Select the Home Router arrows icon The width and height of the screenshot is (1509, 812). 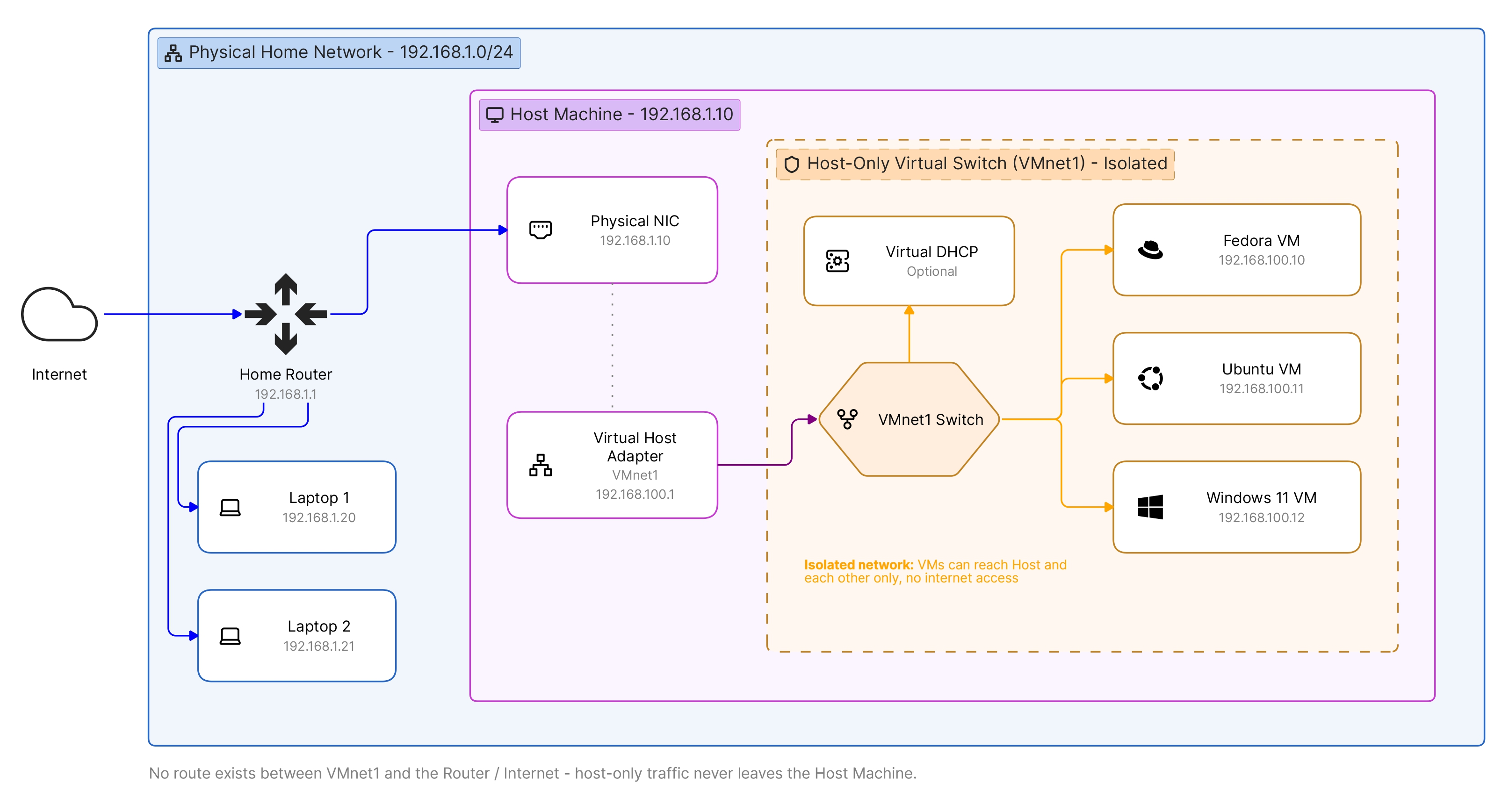point(286,314)
